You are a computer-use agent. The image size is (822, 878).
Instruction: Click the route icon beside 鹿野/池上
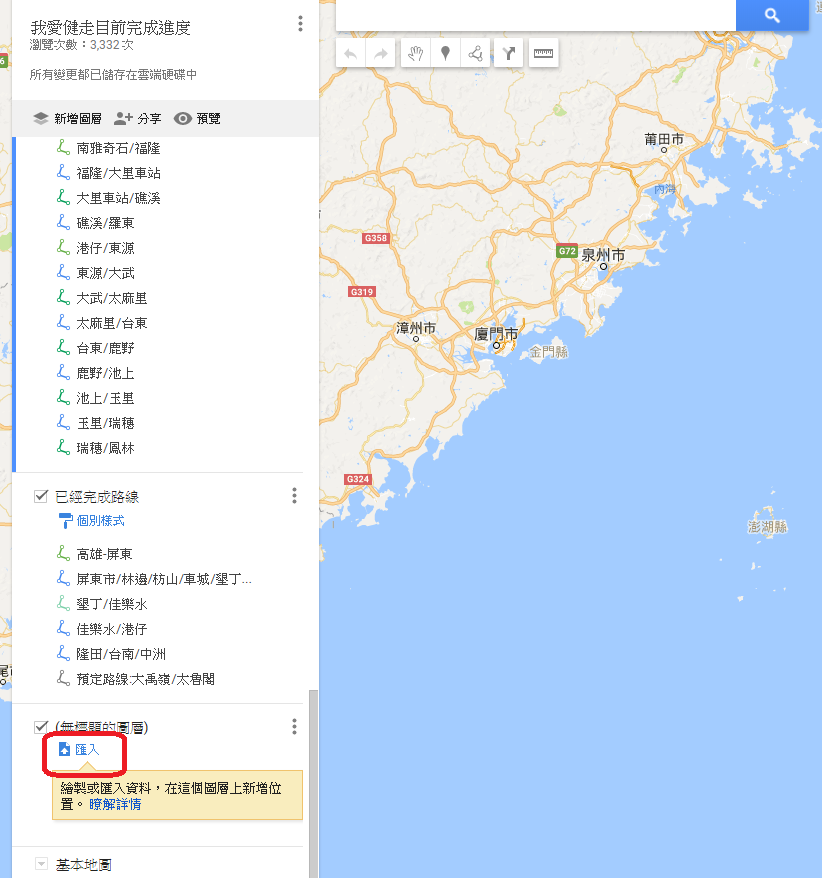(63, 373)
